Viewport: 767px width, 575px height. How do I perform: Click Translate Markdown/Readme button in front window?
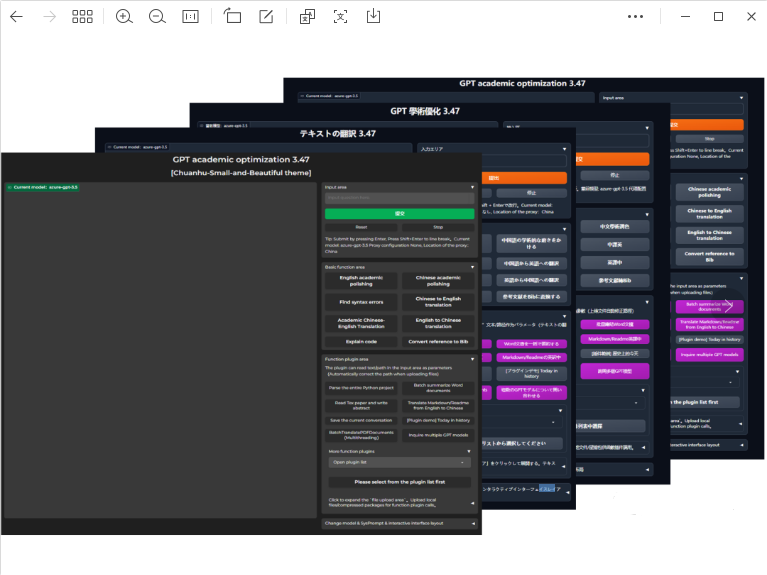pos(438,405)
